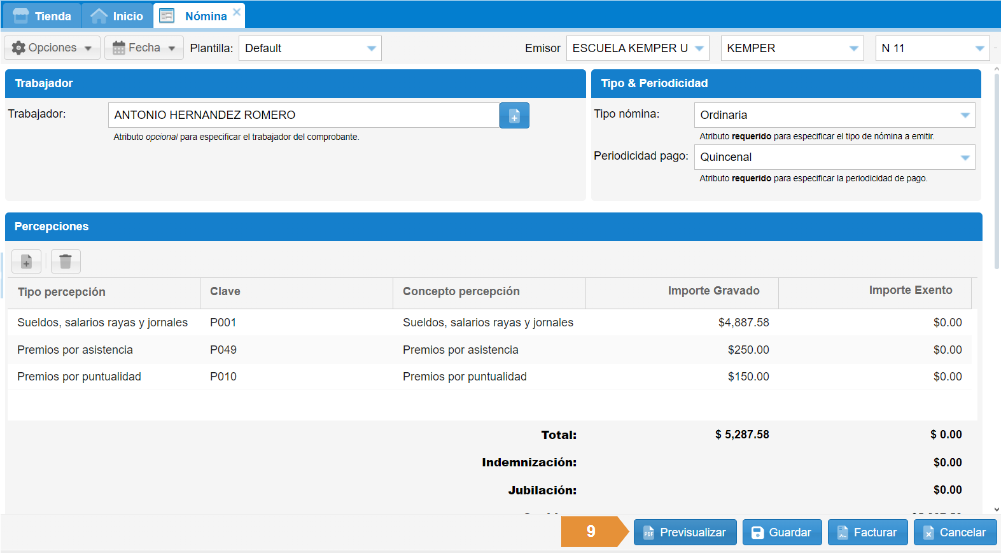Open the Fecha calendar menu
This screenshot has height=553, width=1001.
144,48
